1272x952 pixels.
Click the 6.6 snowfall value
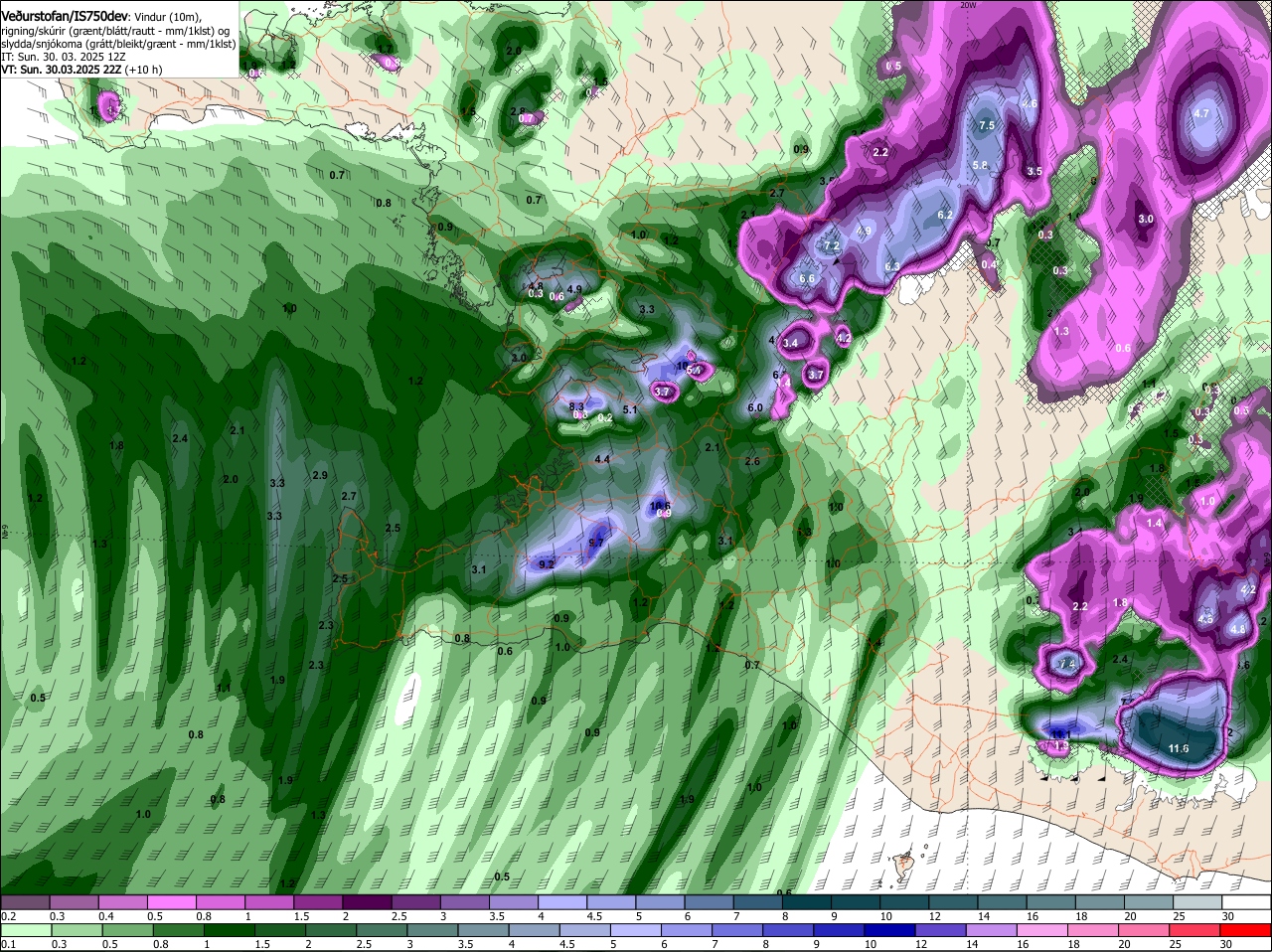807,278
